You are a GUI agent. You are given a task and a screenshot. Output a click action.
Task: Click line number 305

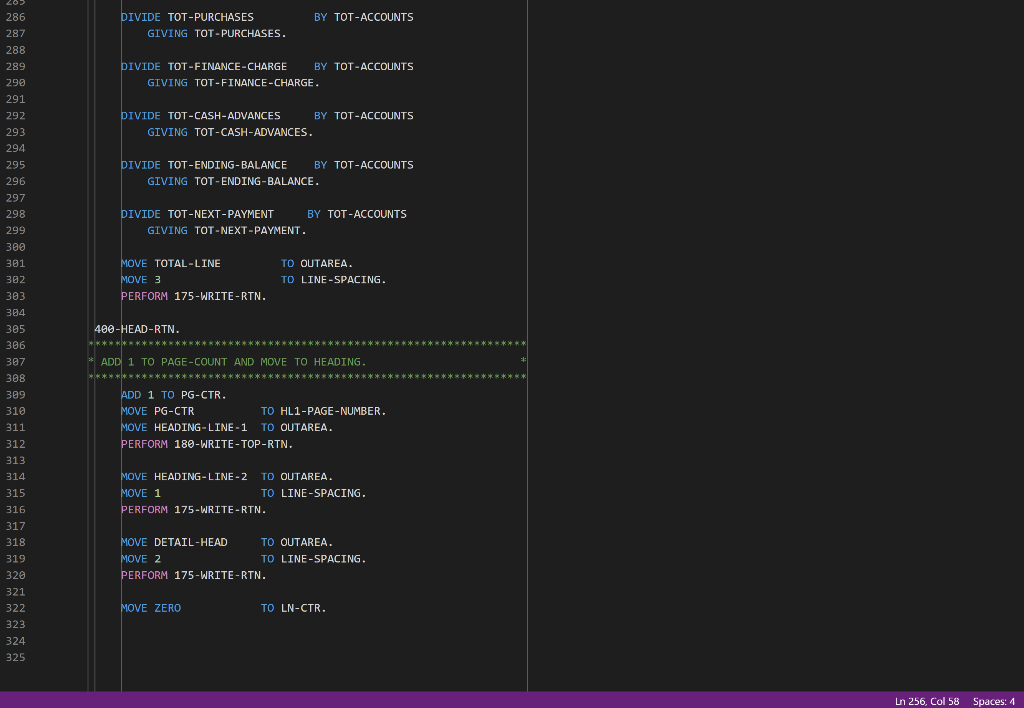15,328
